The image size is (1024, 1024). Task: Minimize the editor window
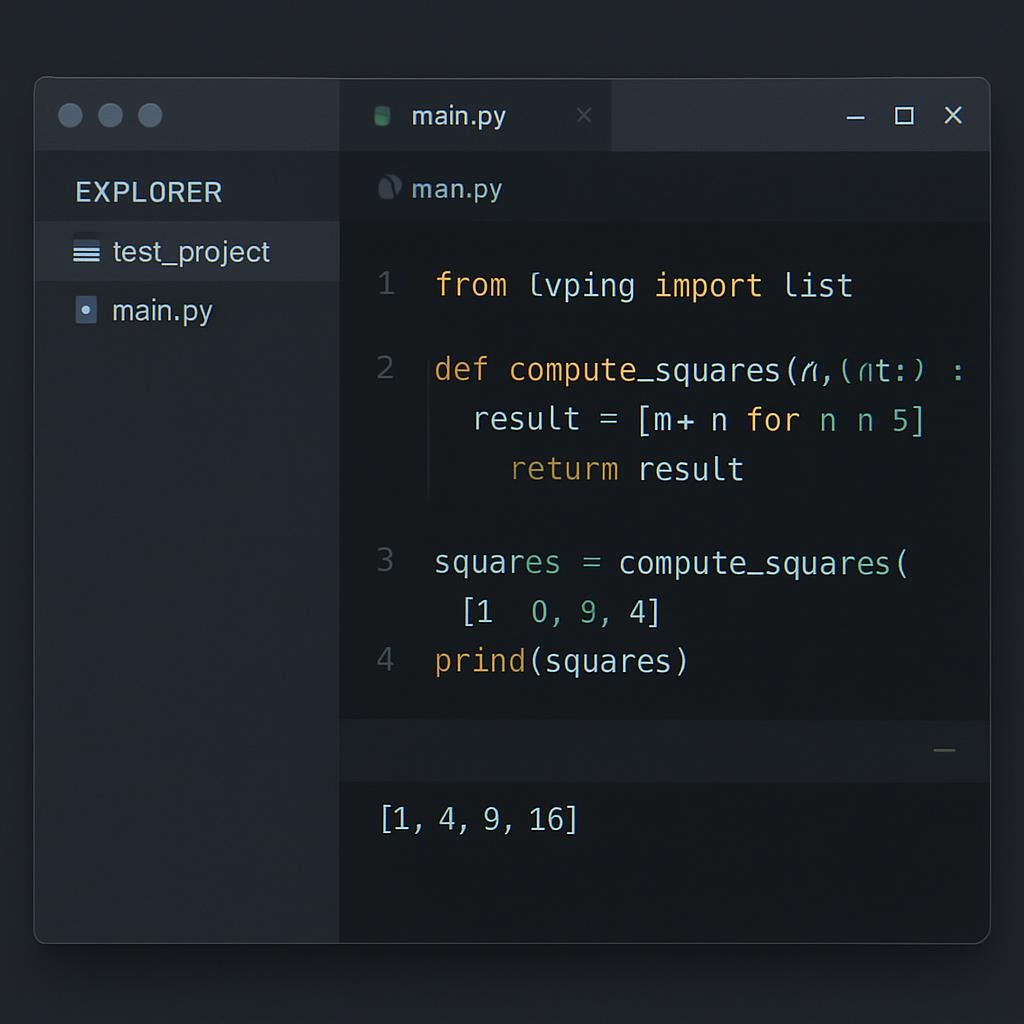click(855, 117)
